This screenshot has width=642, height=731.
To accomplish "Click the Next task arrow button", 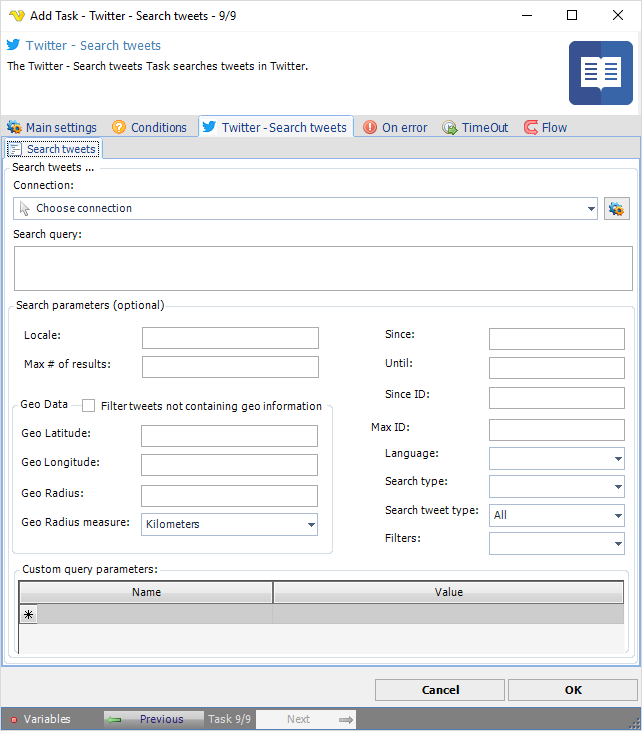I will point(306,719).
